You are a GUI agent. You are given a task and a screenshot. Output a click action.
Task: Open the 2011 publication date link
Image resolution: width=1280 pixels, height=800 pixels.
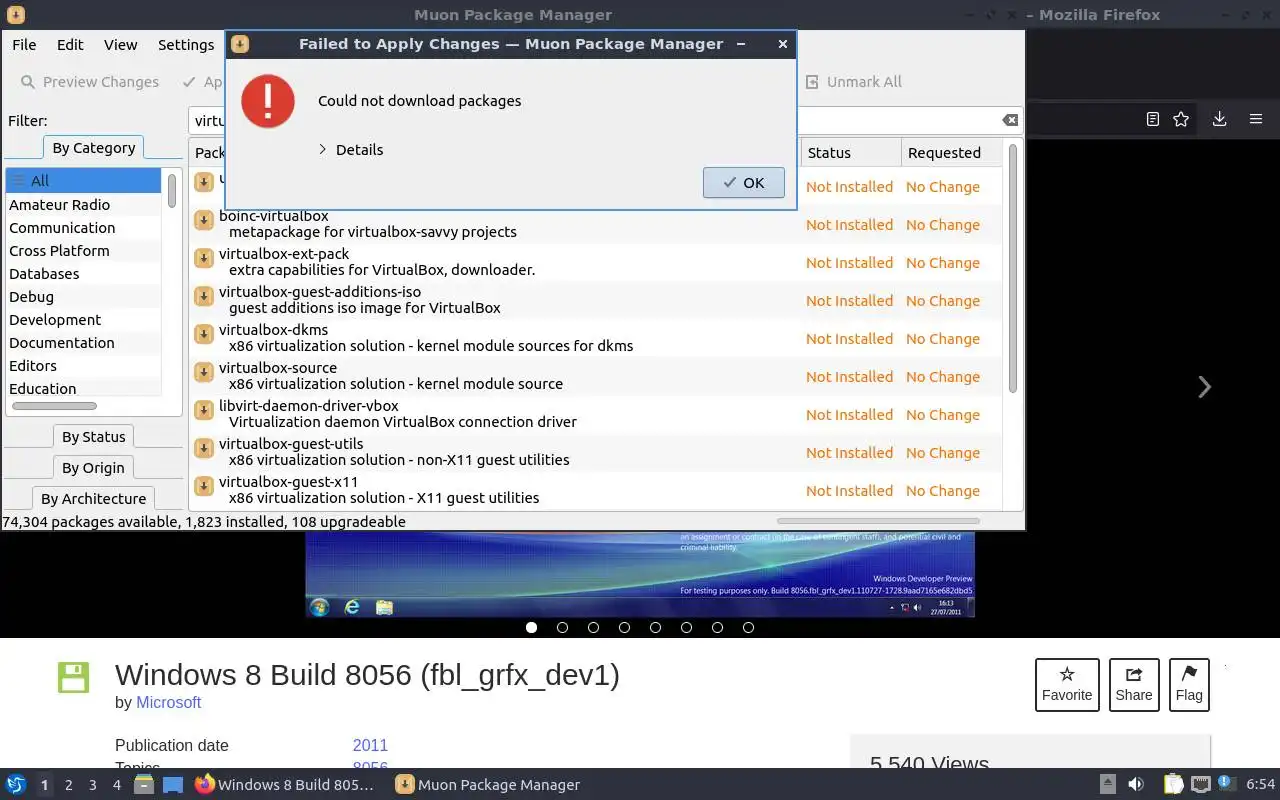point(370,746)
